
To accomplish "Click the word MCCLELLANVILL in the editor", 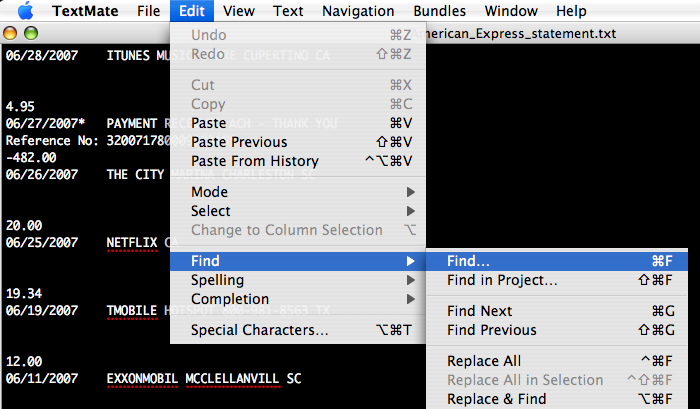I will 233,379.
